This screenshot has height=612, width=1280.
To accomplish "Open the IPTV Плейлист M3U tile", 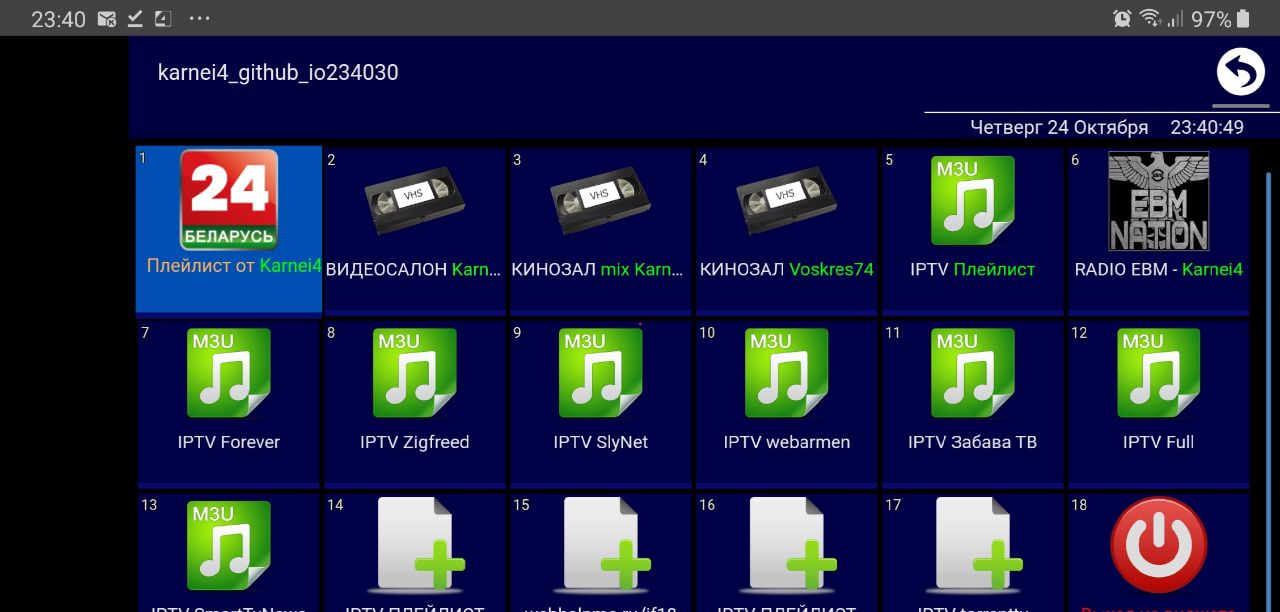I will pos(973,230).
